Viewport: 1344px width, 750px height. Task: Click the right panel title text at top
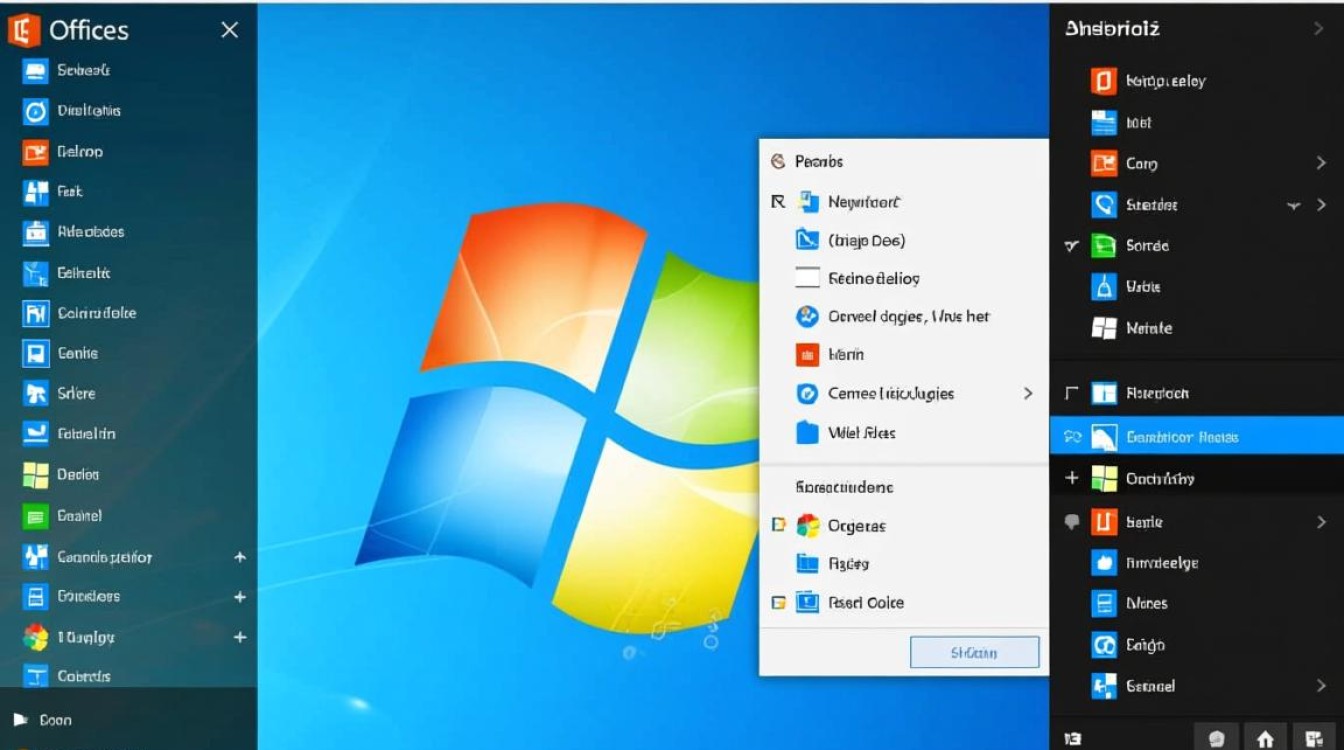[1112, 29]
